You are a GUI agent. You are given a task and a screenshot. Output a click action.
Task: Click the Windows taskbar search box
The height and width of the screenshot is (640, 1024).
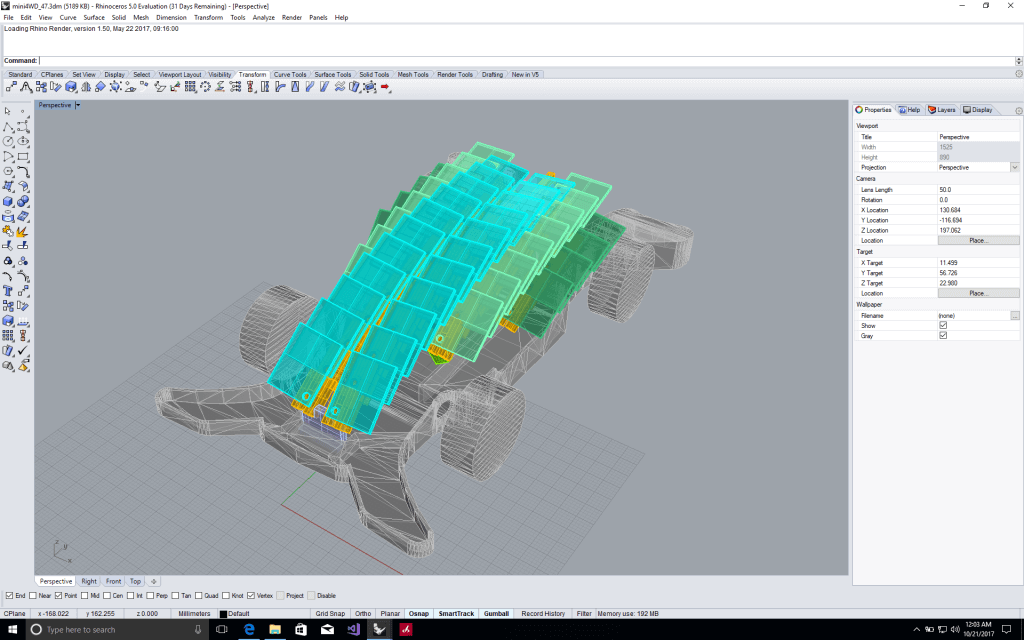pos(118,630)
